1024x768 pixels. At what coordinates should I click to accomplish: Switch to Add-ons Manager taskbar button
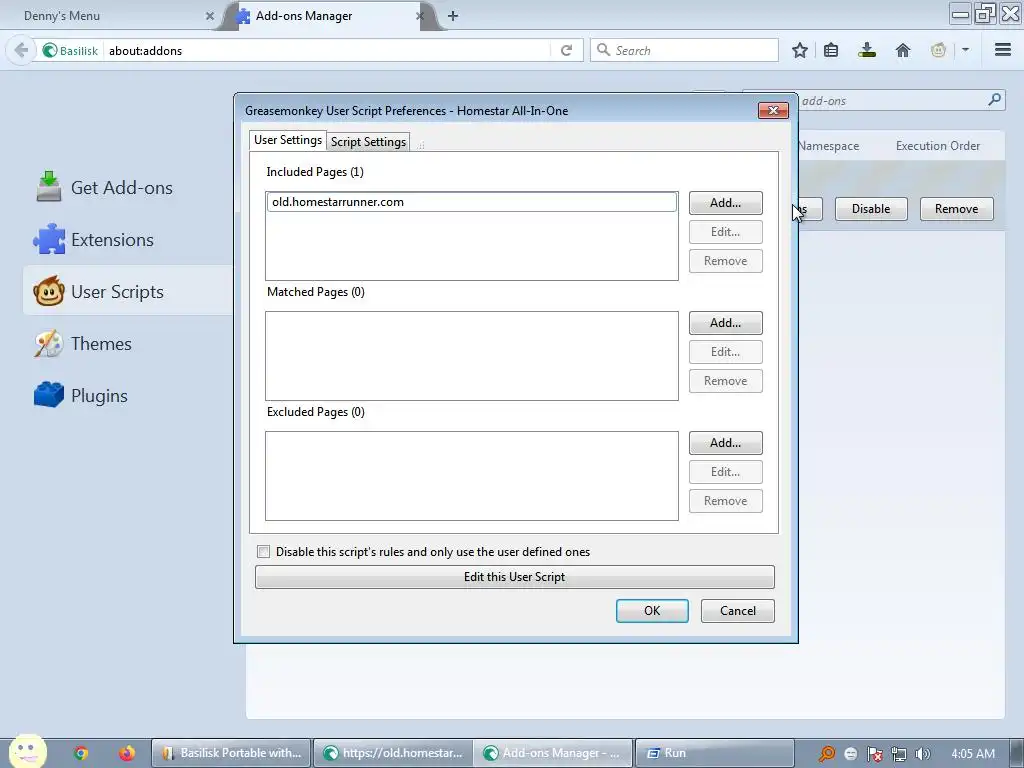pos(553,753)
